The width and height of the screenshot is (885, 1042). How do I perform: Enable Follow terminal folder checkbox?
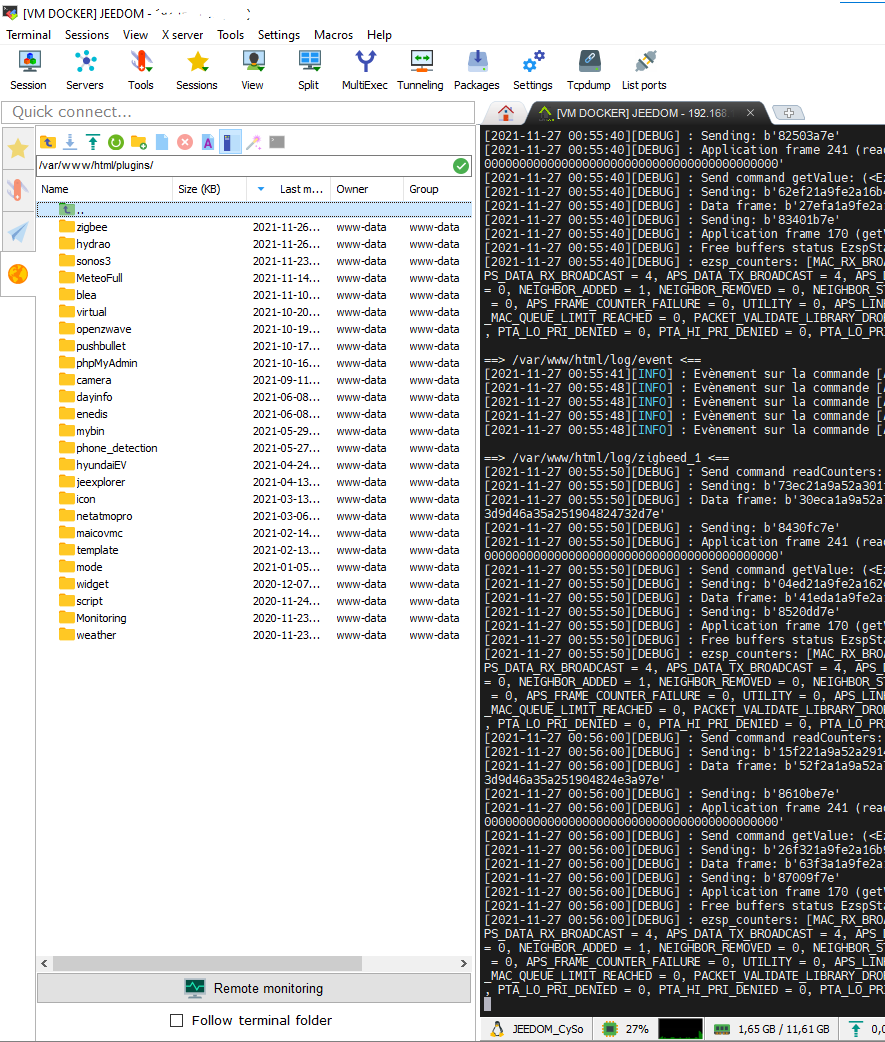click(x=177, y=1020)
